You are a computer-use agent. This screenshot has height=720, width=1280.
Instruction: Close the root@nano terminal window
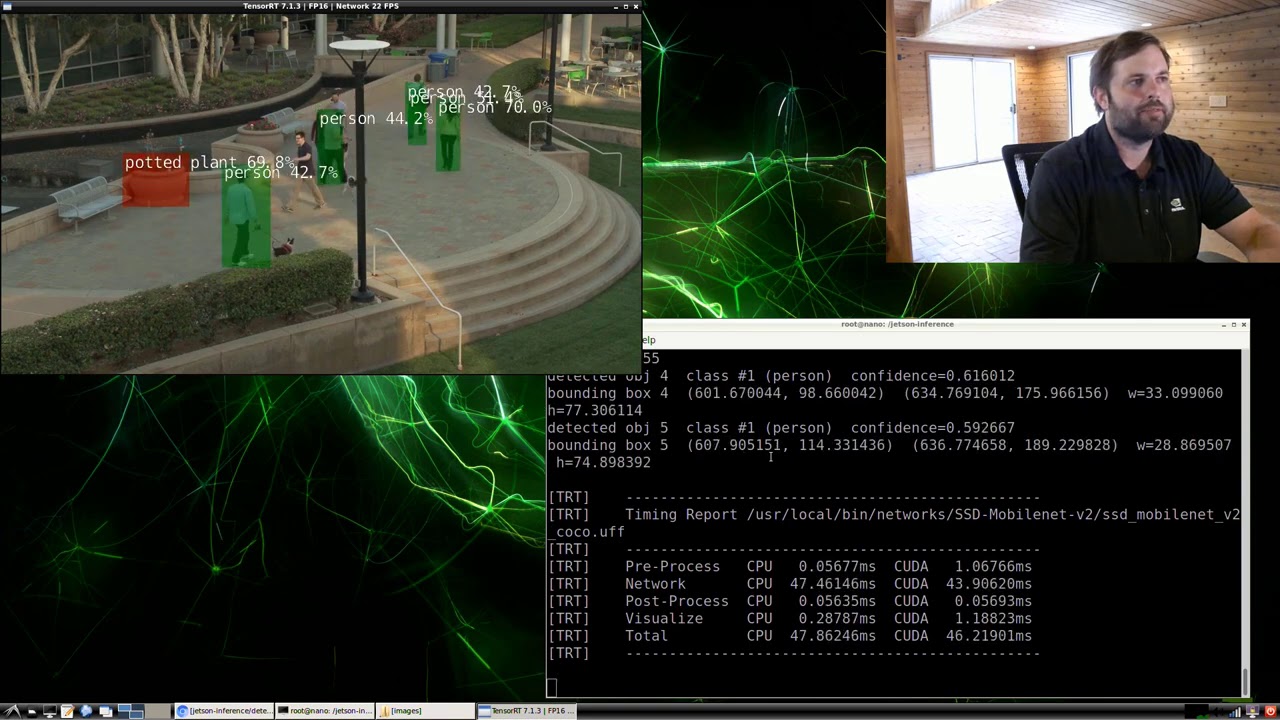pyautogui.click(x=1244, y=324)
